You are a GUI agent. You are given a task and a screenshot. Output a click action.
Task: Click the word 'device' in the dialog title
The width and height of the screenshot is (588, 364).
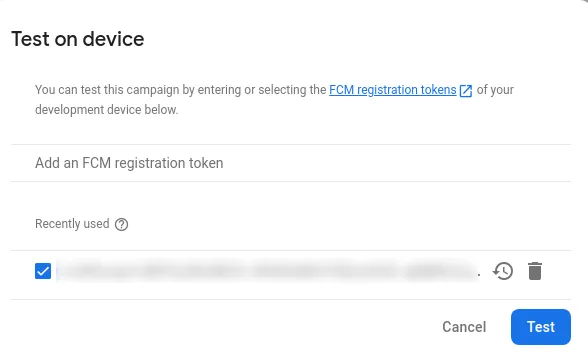point(113,39)
